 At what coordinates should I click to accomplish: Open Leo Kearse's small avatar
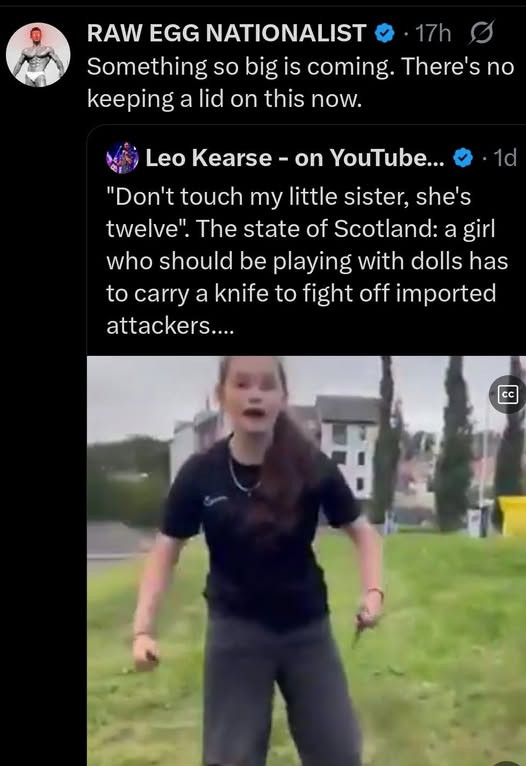122,158
